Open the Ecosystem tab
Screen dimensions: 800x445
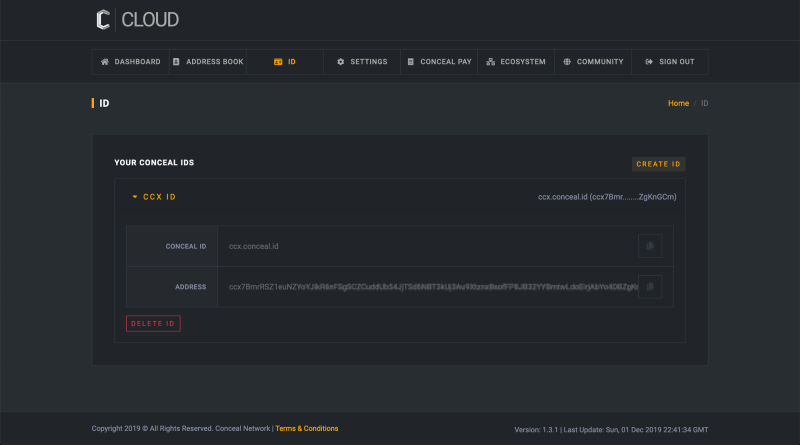516,62
